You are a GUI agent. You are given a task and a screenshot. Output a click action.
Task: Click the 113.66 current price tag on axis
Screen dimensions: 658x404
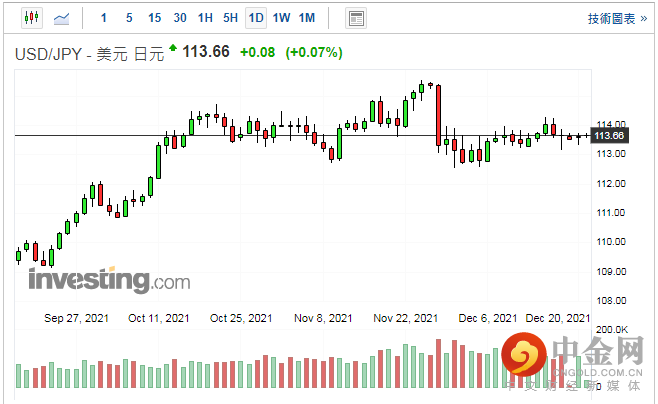click(609, 136)
